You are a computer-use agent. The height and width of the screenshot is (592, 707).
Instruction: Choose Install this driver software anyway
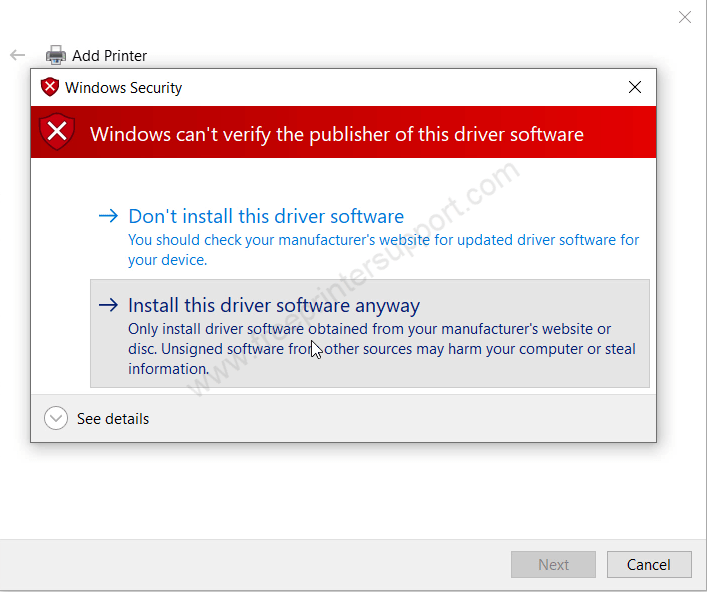click(x=370, y=333)
